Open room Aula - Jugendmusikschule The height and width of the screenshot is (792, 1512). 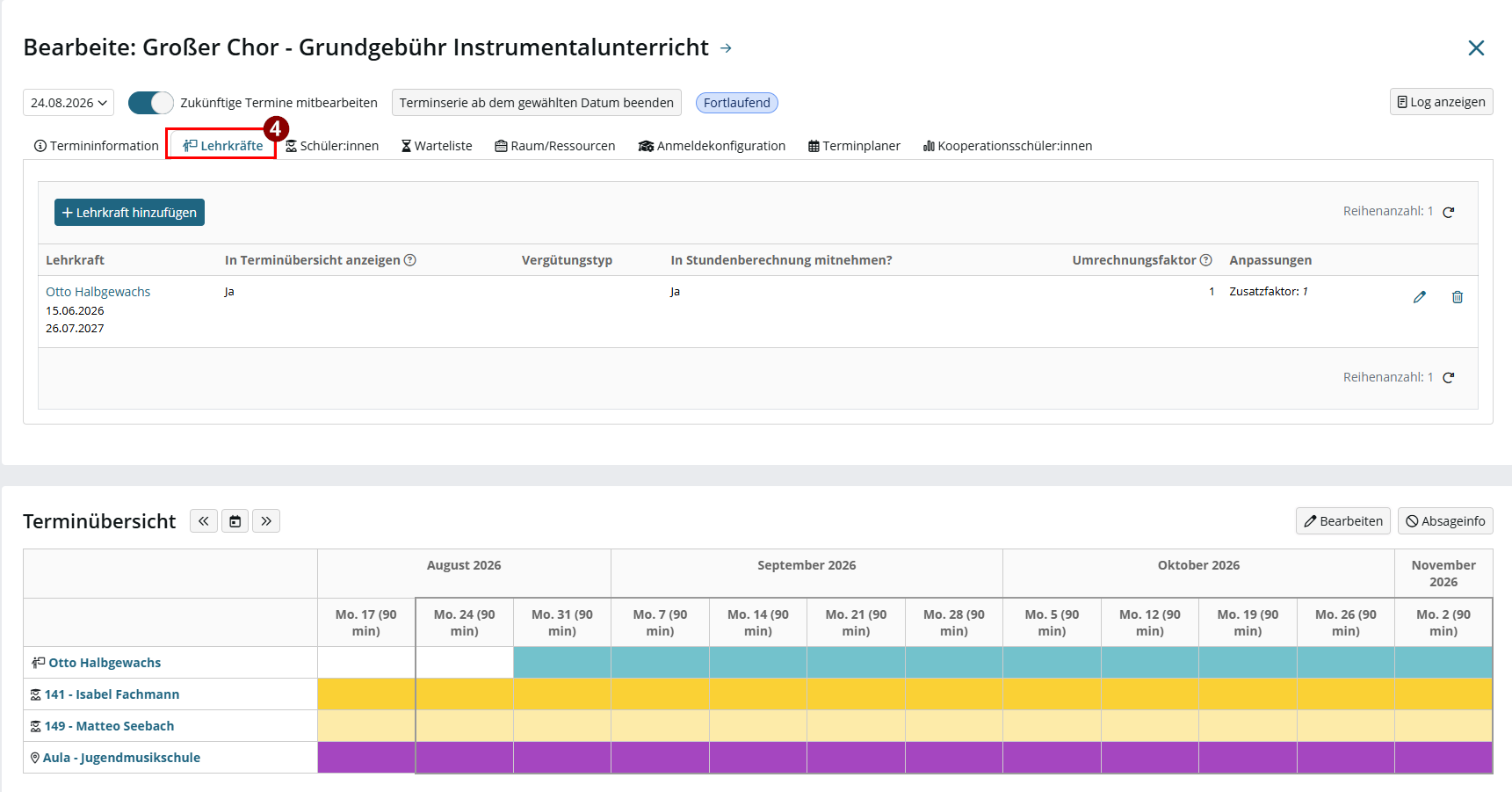121,758
